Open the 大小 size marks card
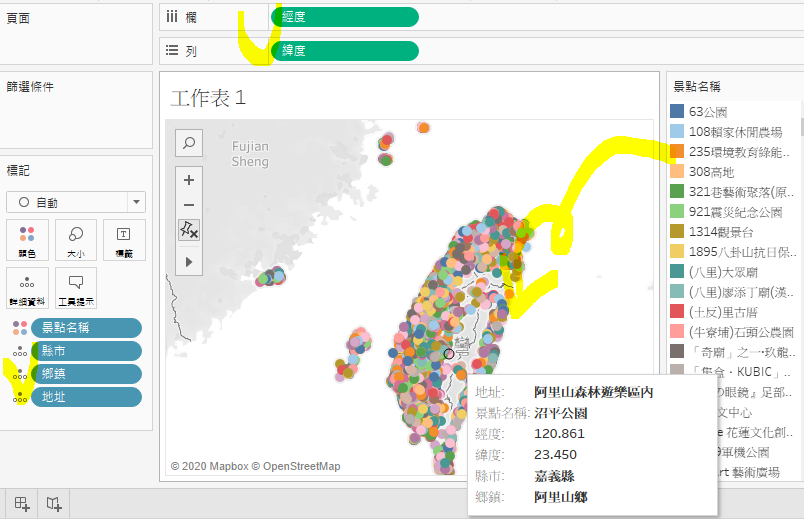The height and width of the screenshot is (519, 804). tap(76, 240)
